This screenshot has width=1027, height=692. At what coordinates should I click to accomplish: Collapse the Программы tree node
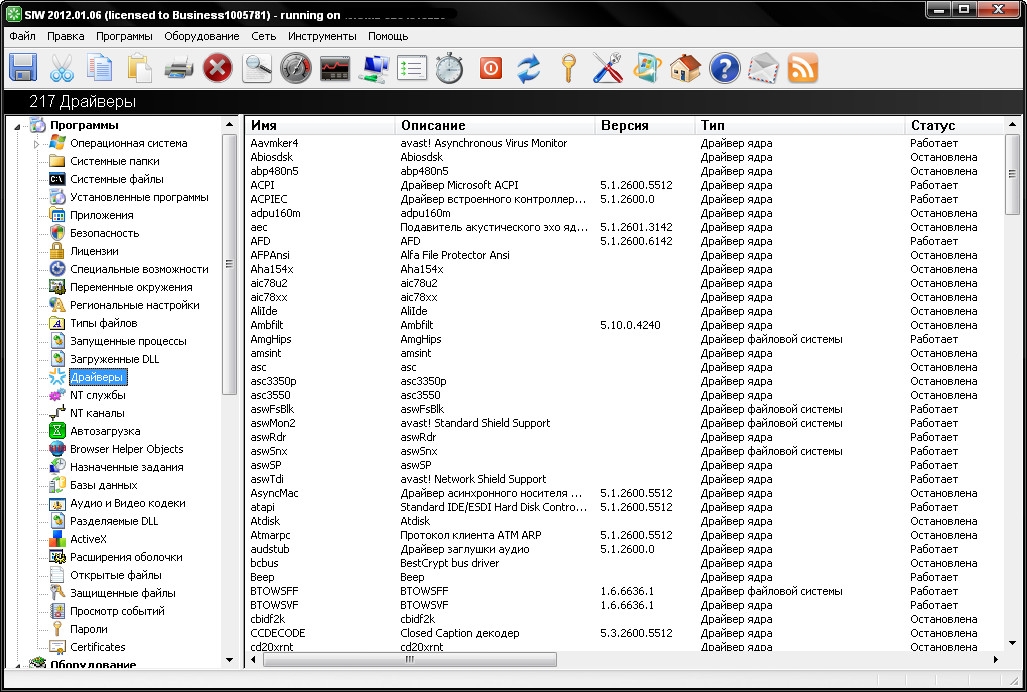[x=17, y=126]
